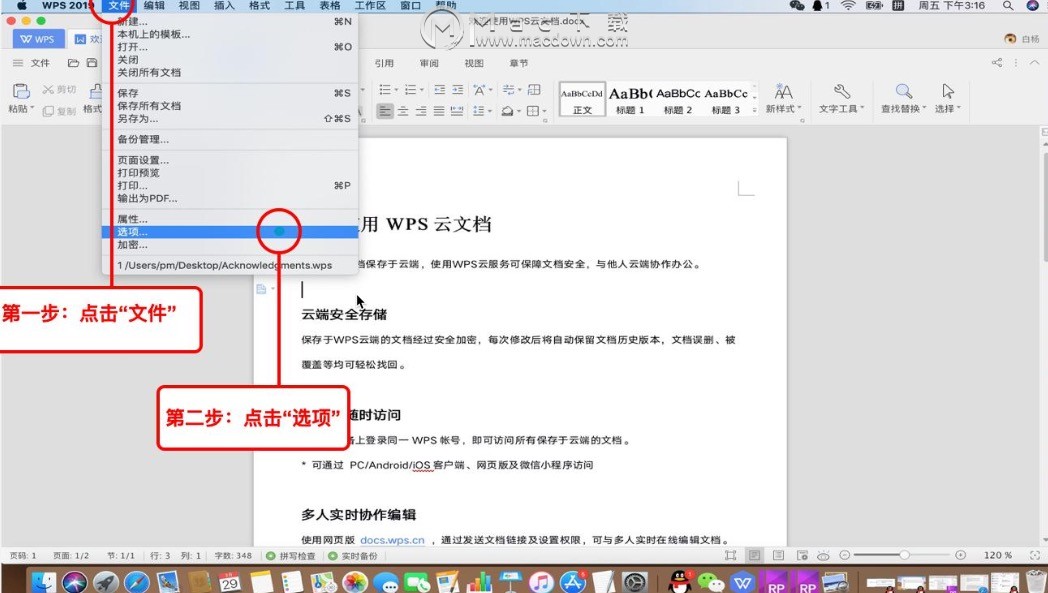Choose 加密... in the File menu
This screenshot has height=593, width=1048.
pos(230,245)
